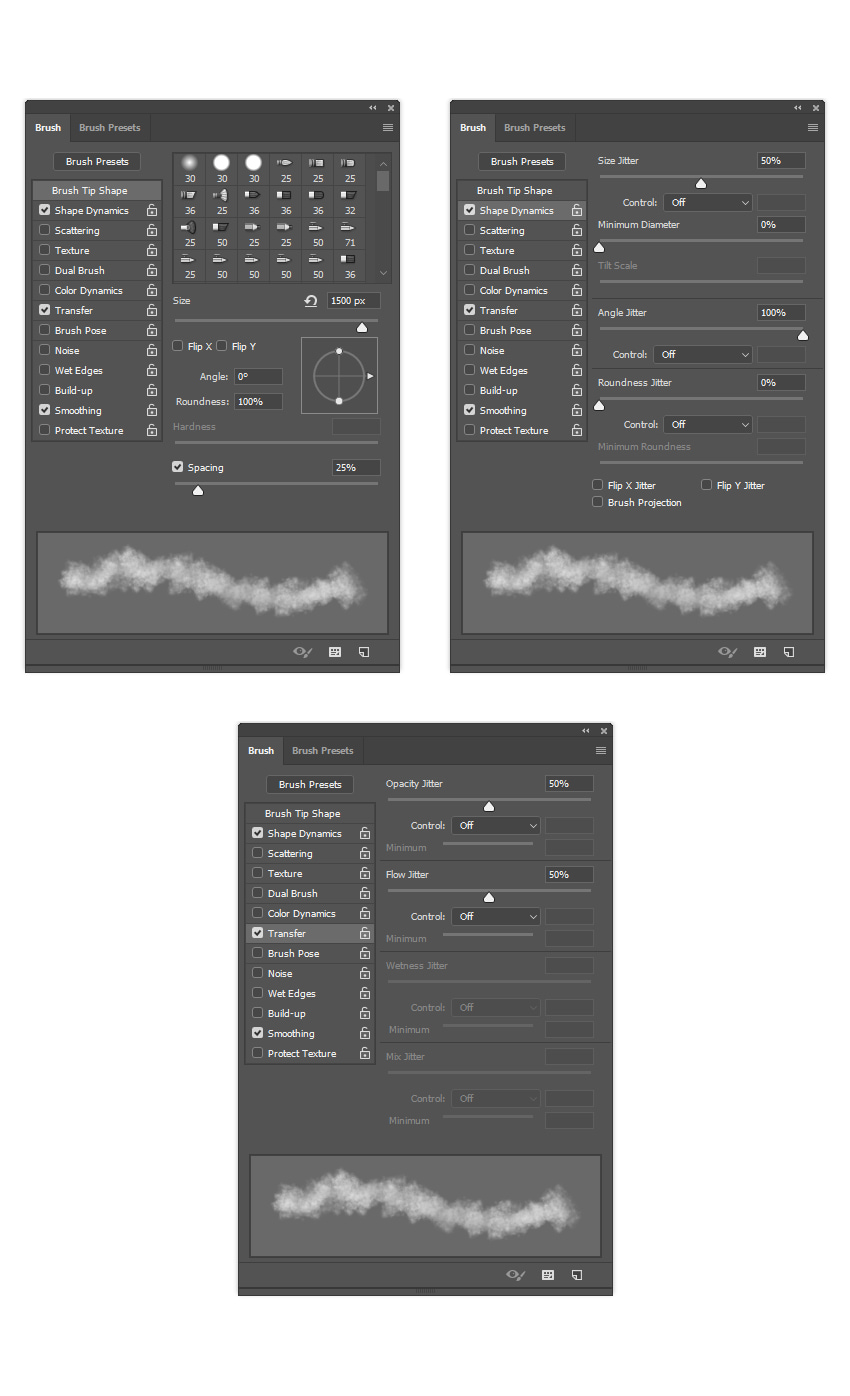Click the Scattering lock icon in the Spacing panel

152,231
